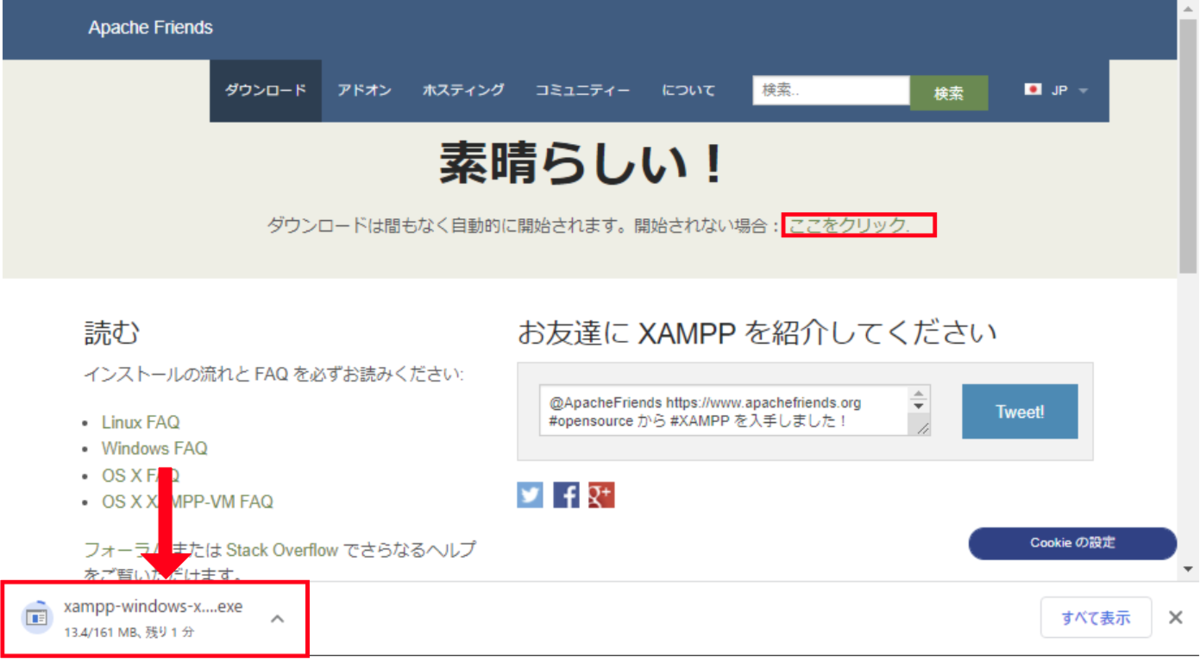The image size is (1200, 663).
Task: Close the downloads bar with X
Action: point(1176,617)
